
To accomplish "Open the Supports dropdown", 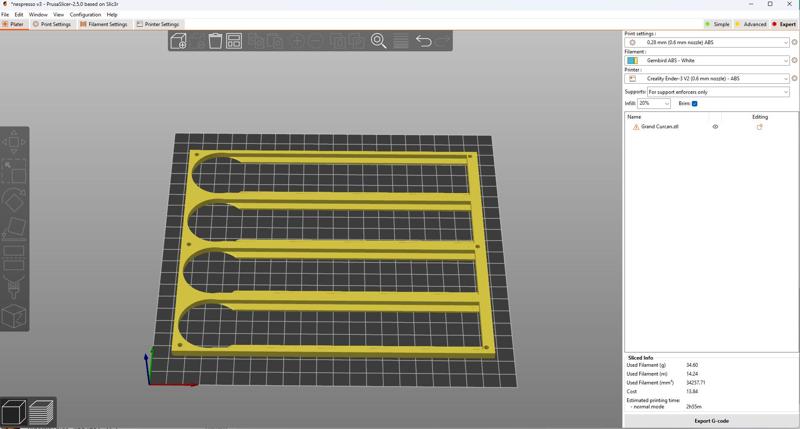I will (x=718, y=92).
